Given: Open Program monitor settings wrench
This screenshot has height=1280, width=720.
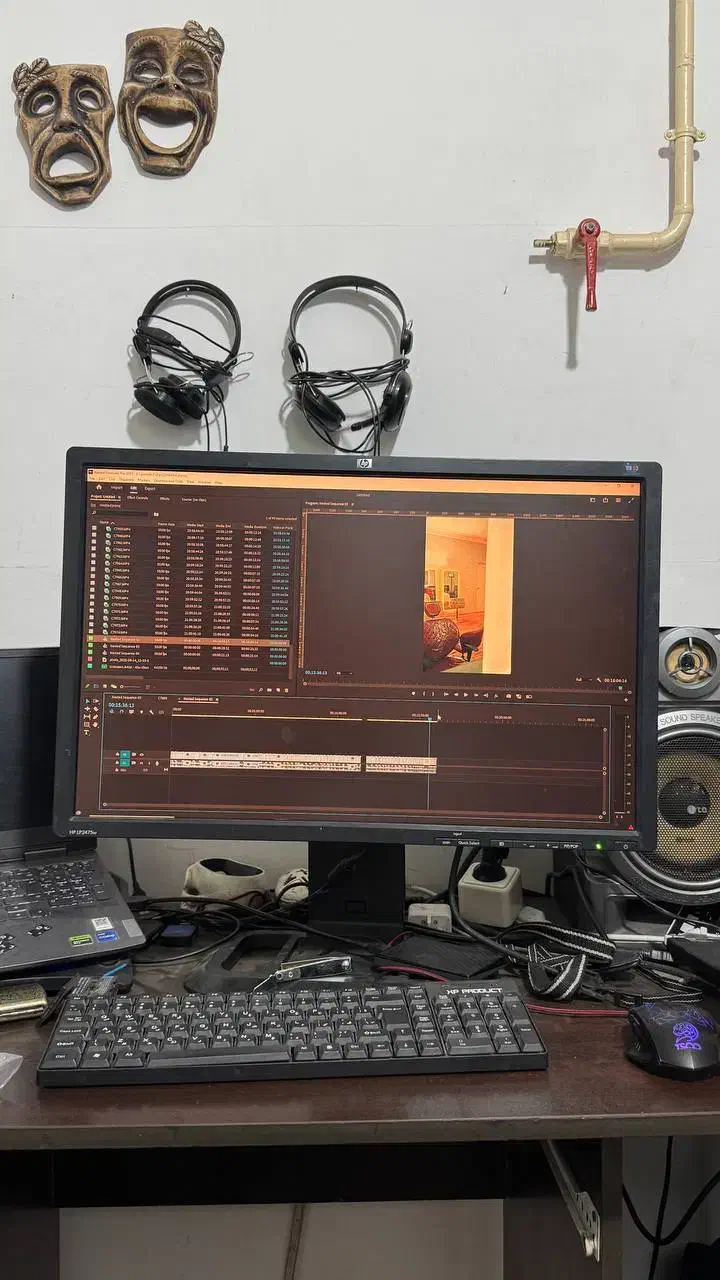Looking at the screenshot, I should pos(598,679).
